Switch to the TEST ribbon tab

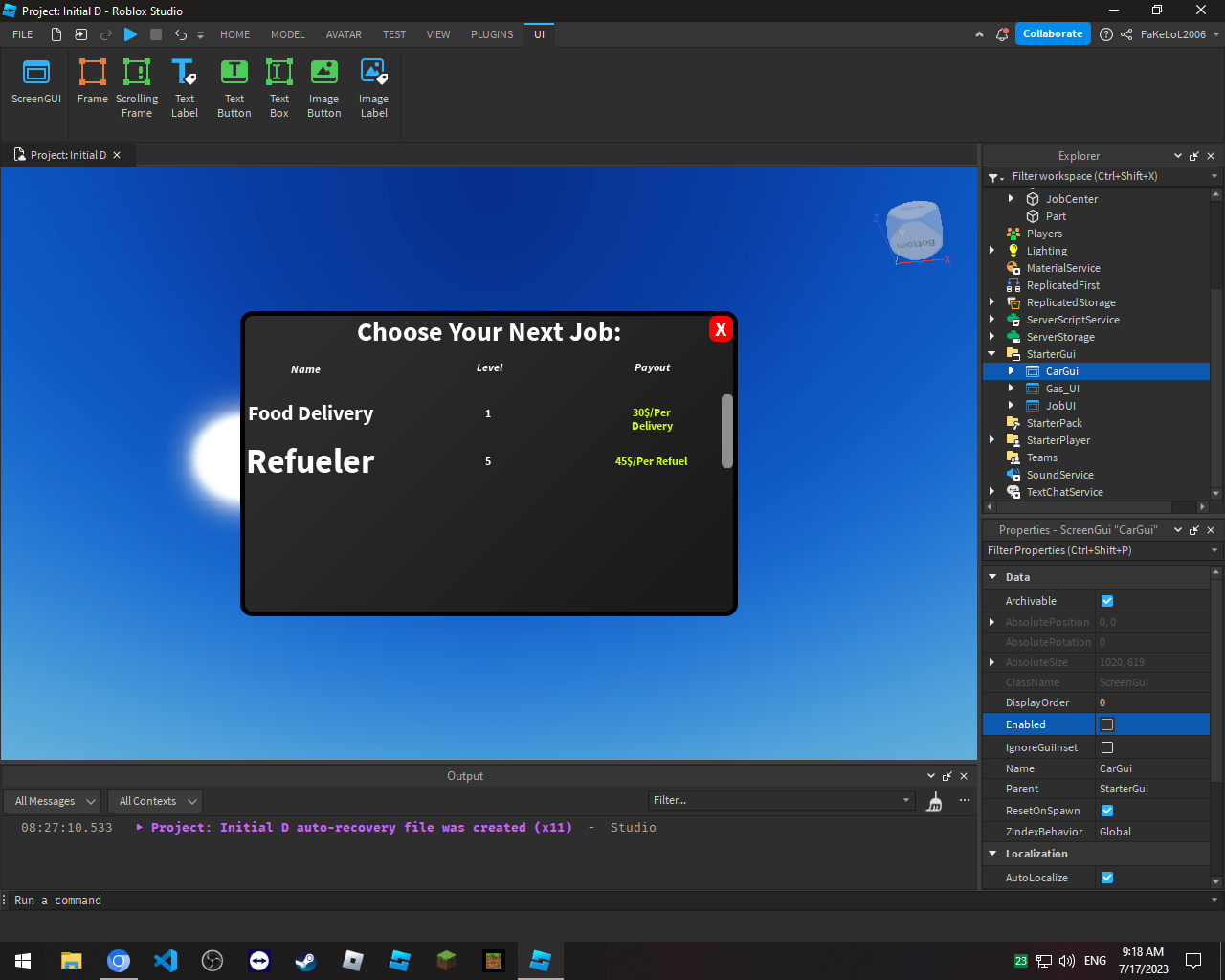[x=394, y=34]
